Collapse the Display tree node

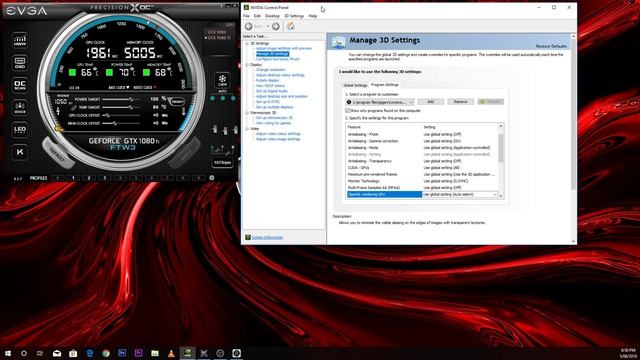pos(247,64)
